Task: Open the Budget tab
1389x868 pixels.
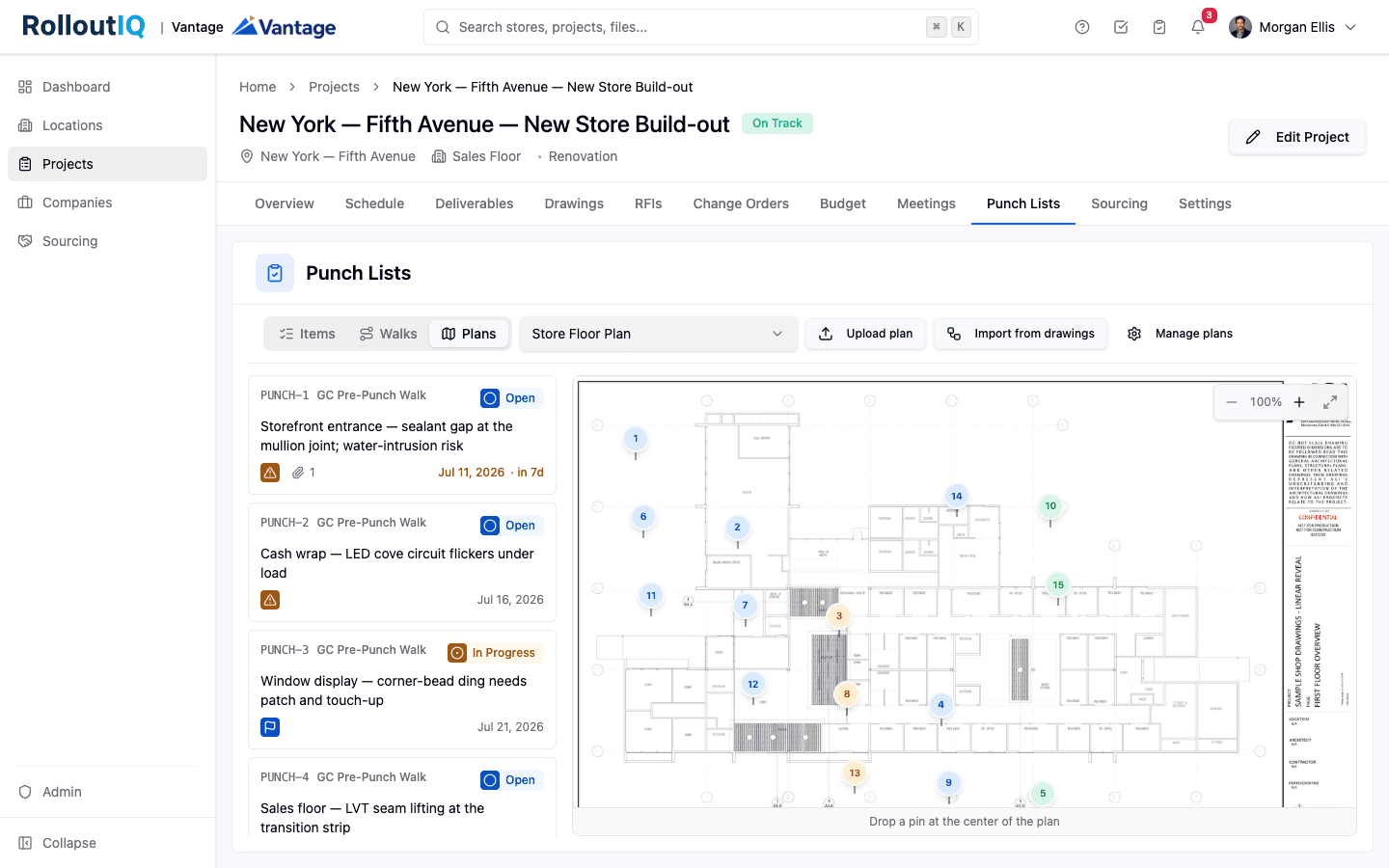Action: 843,203
